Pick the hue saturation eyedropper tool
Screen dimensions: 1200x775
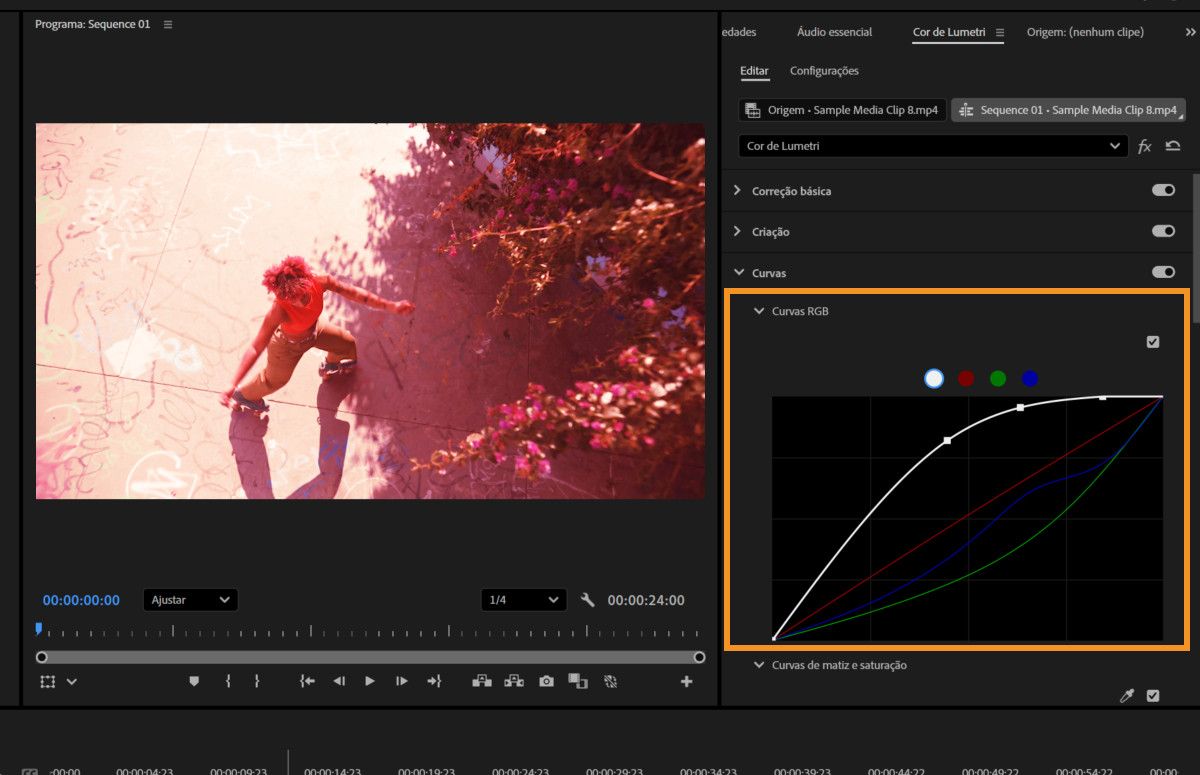click(x=1127, y=696)
